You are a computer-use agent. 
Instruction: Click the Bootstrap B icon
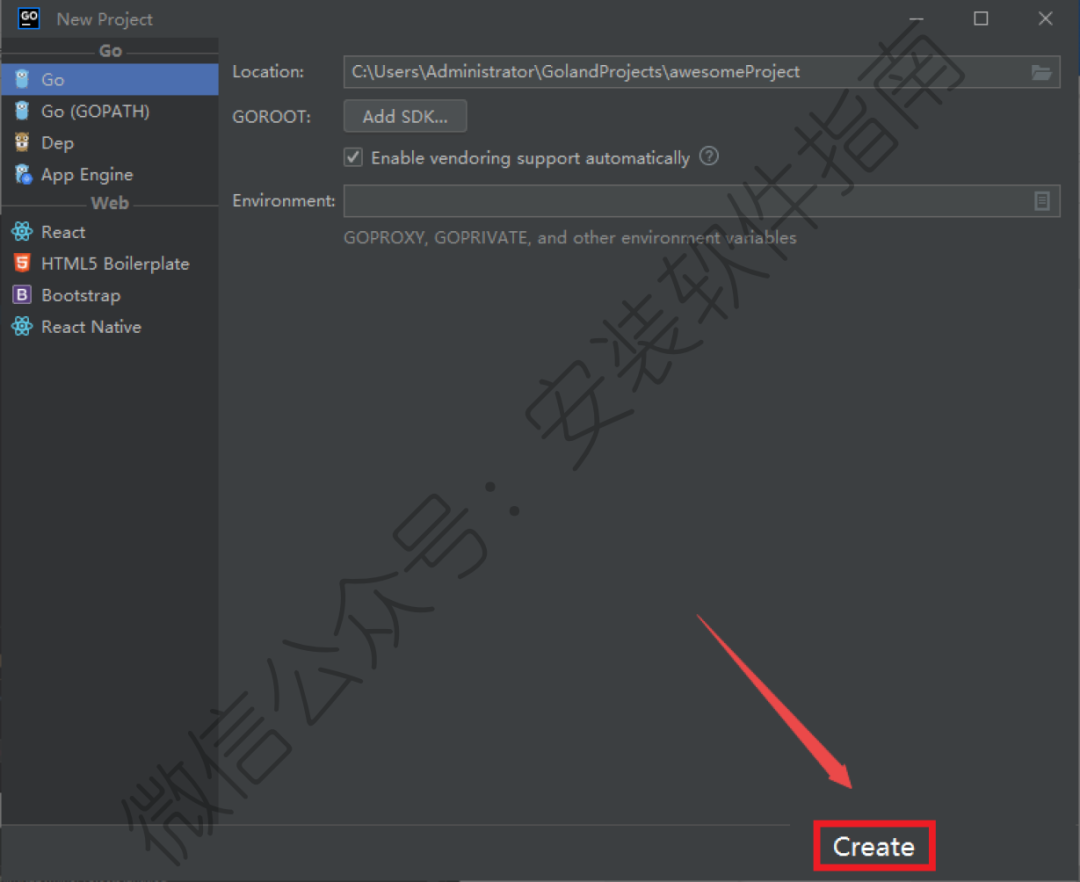pyautogui.click(x=22, y=295)
